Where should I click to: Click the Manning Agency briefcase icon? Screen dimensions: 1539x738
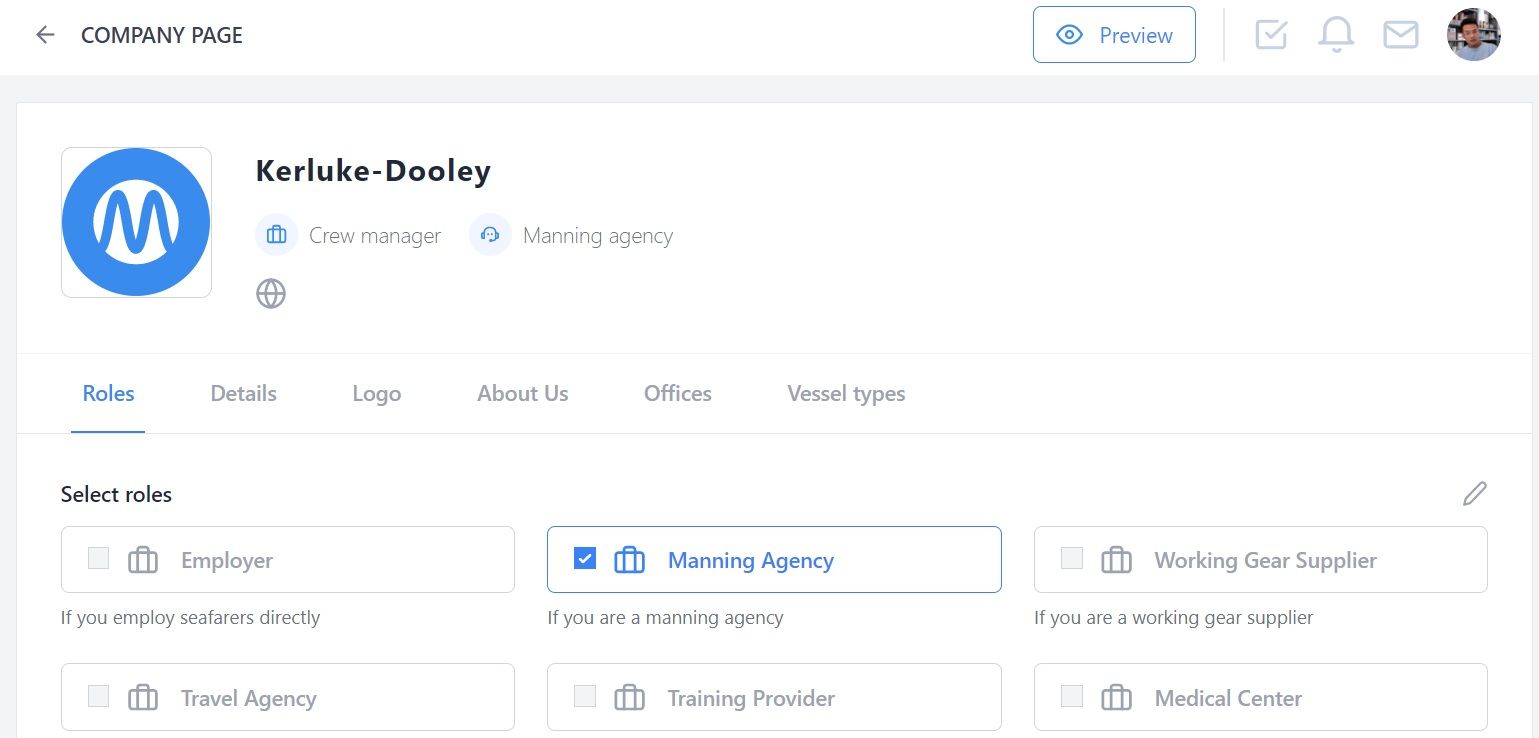point(629,560)
